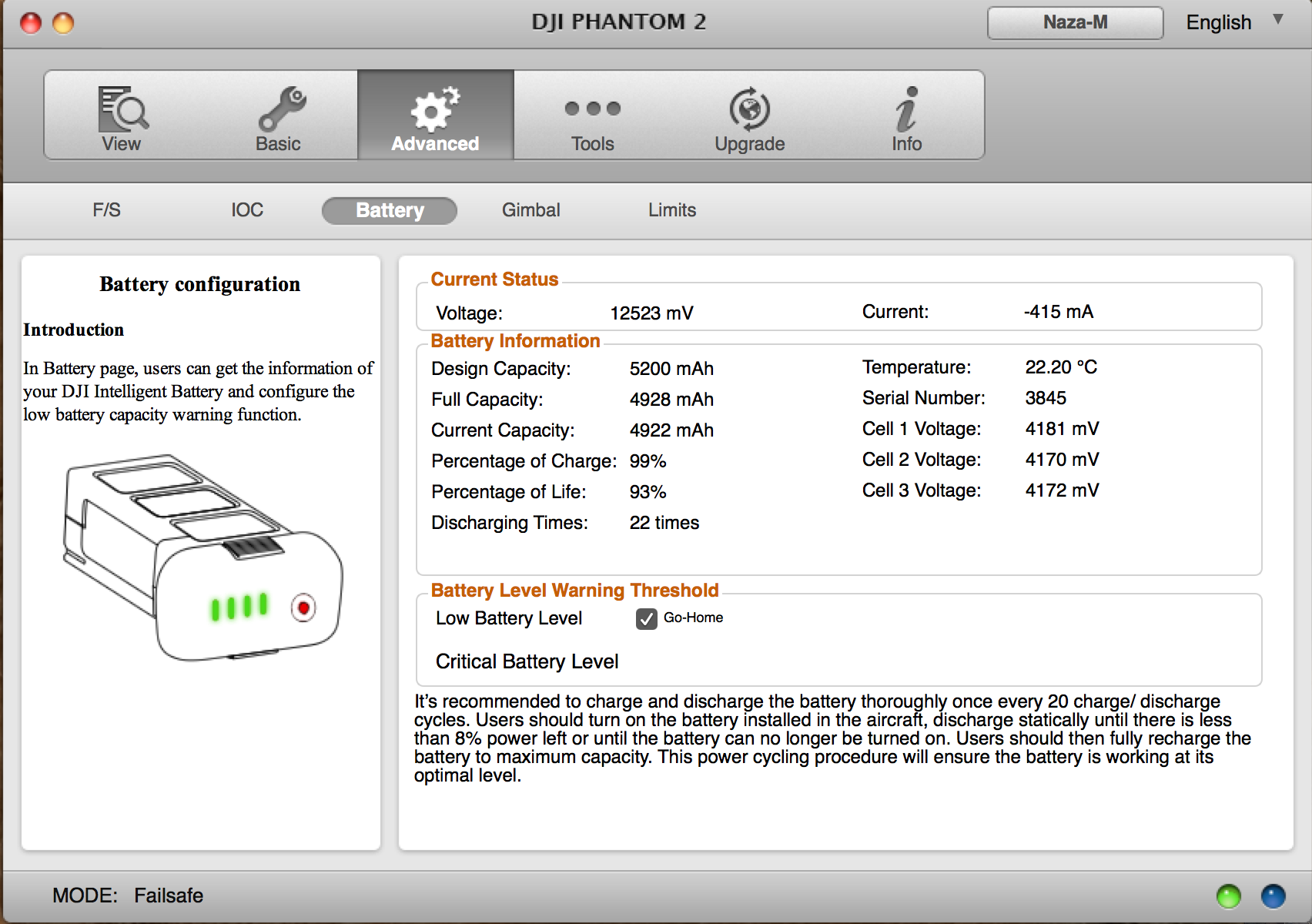
Task: Click the Cell 2 Voltage 4170 mV value
Action: (x=1062, y=460)
